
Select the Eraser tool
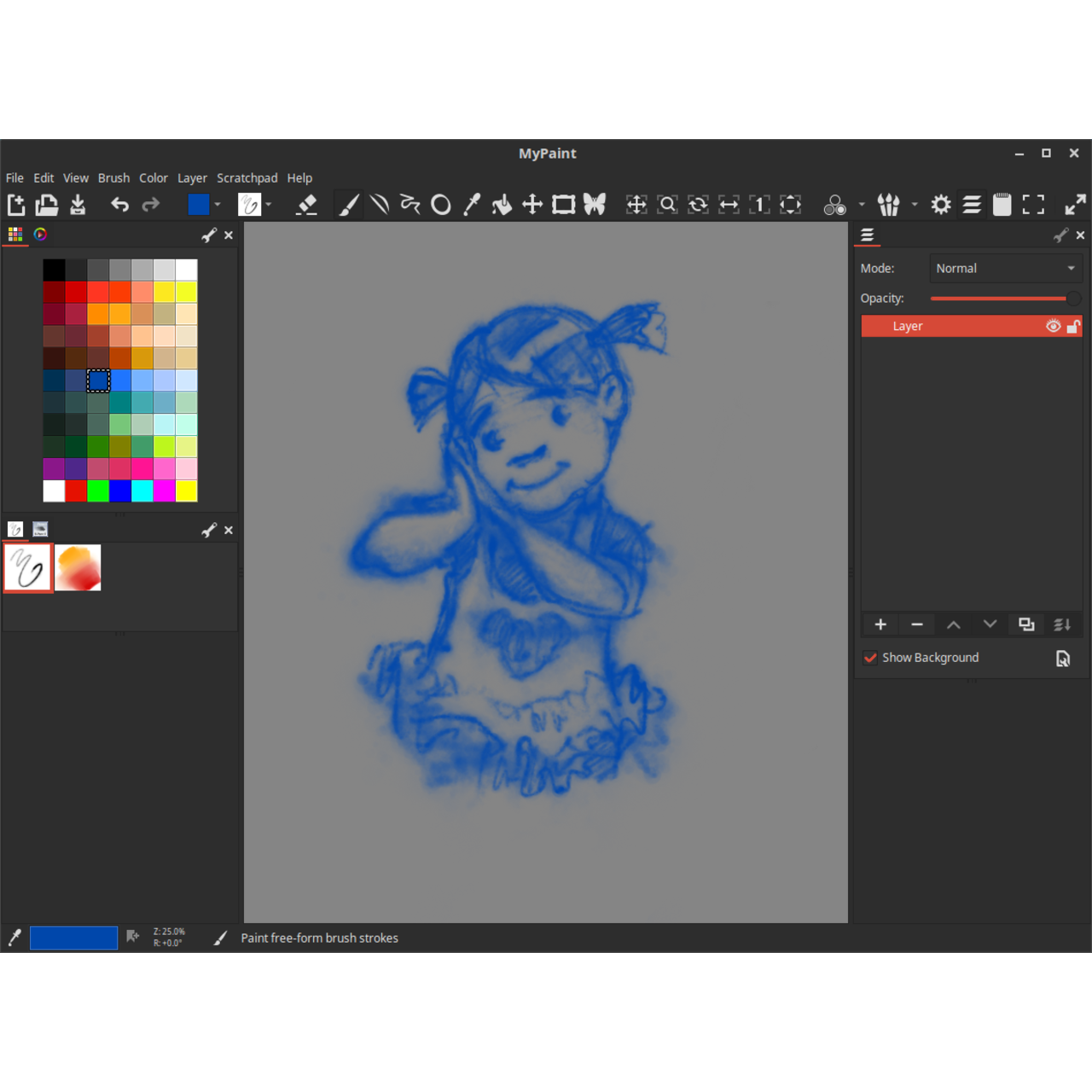[306, 205]
